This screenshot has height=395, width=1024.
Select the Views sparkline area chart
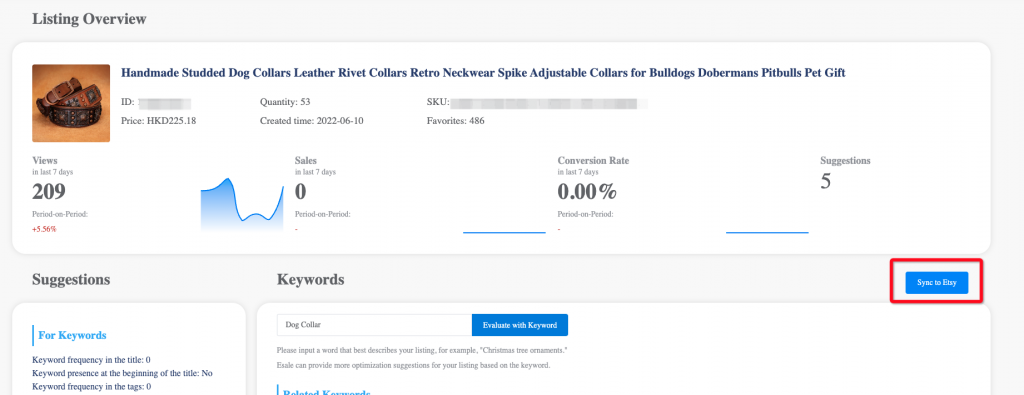tap(242, 204)
